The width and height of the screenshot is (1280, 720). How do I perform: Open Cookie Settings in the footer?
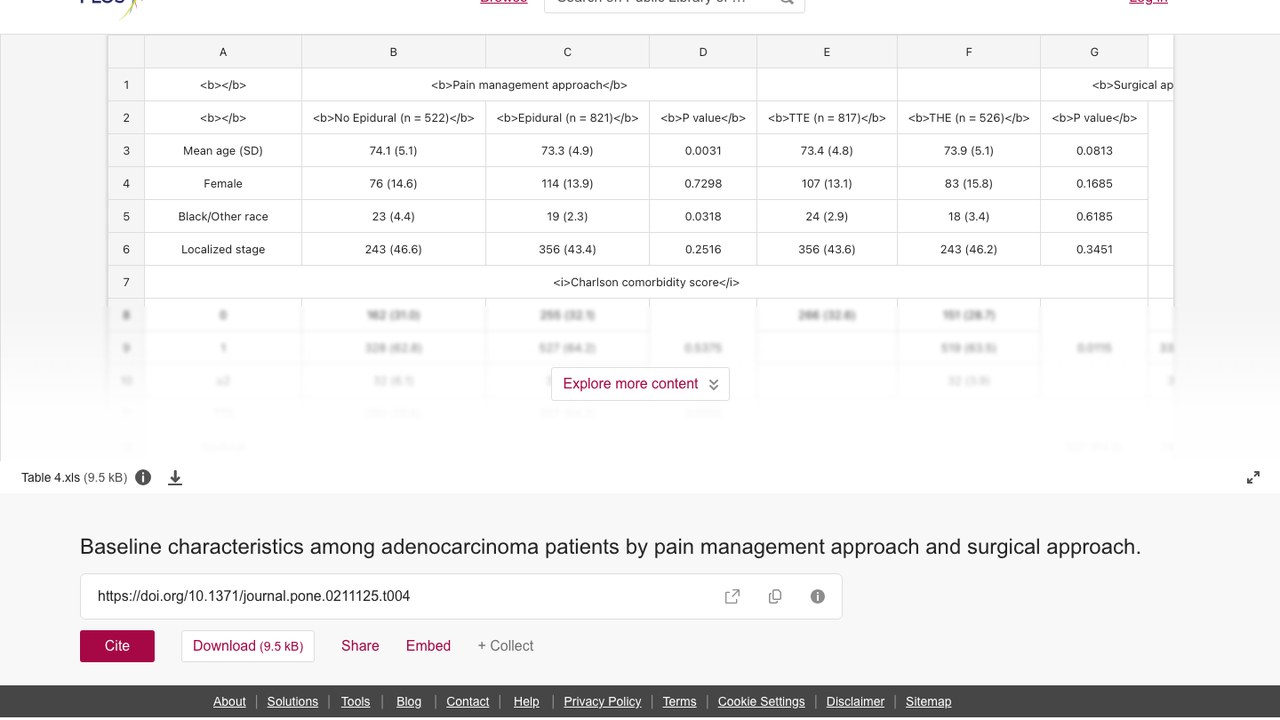[761, 701]
